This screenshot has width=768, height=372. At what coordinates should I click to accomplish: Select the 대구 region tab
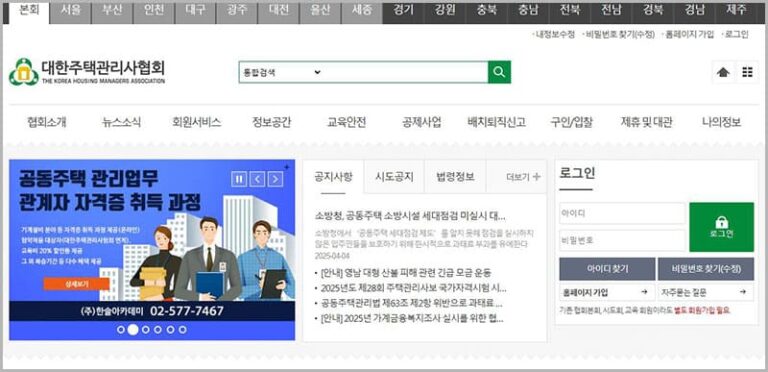click(195, 12)
